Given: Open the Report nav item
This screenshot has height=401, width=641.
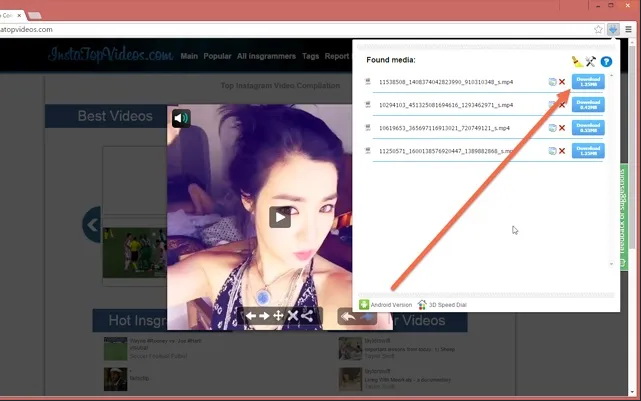Looking at the screenshot, I should (337, 56).
